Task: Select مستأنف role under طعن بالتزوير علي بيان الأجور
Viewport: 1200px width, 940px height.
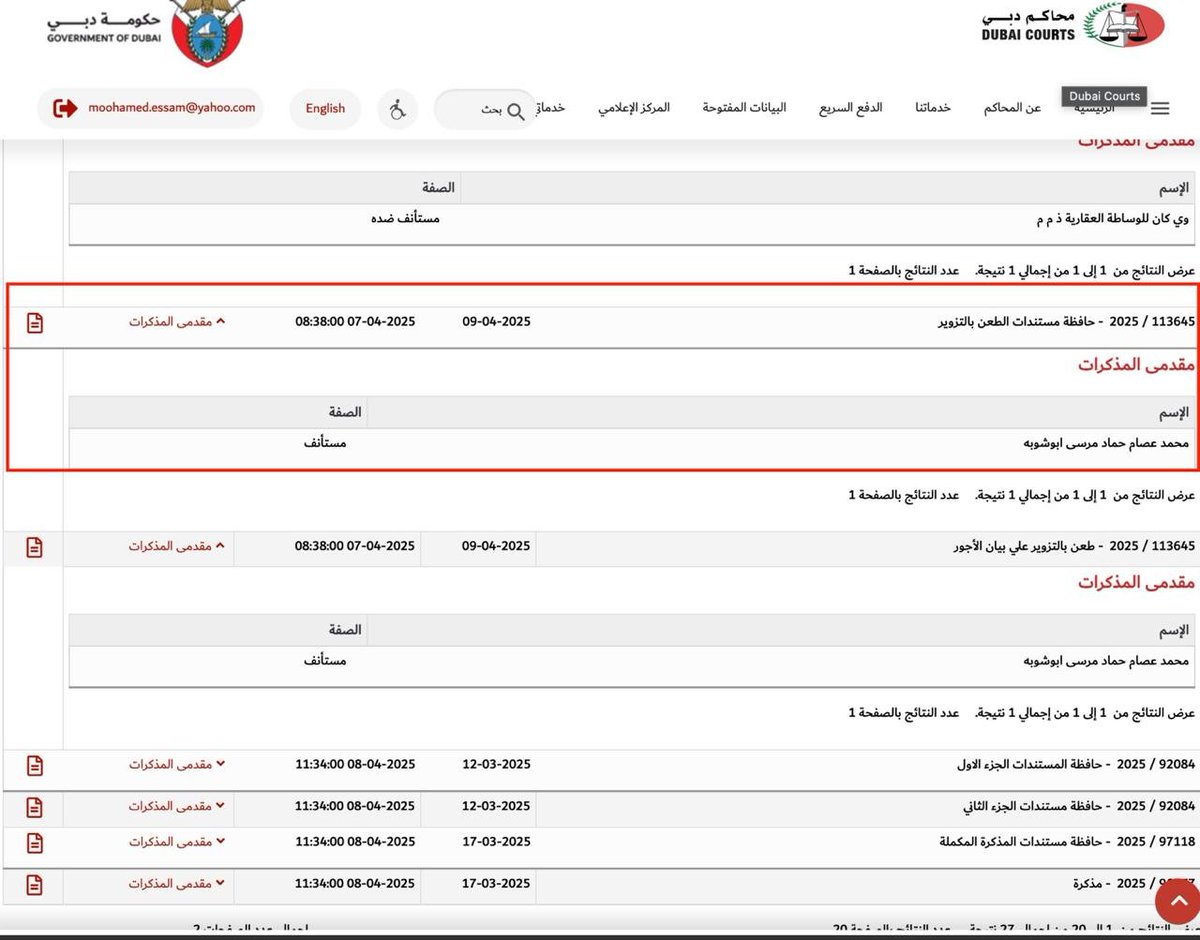Action: tap(325, 661)
